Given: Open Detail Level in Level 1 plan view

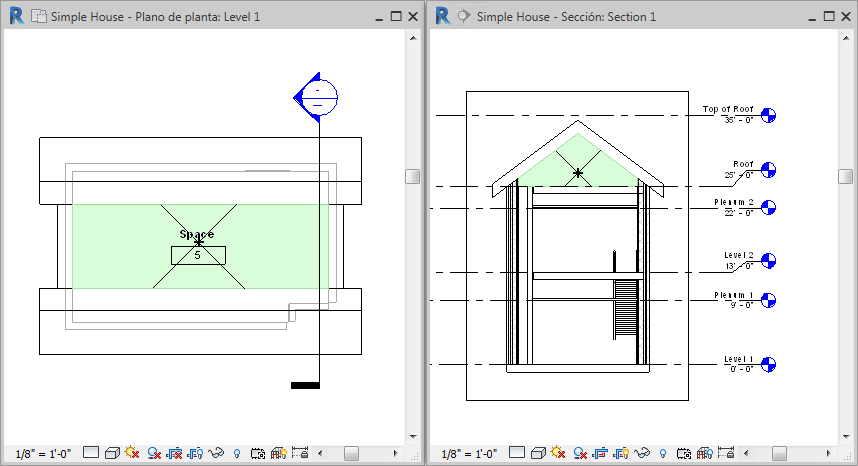Looking at the screenshot, I should [91, 453].
